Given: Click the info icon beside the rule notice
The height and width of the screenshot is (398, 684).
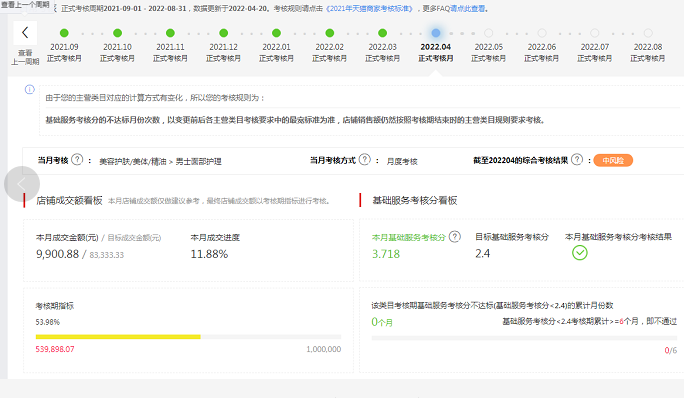Looking at the screenshot, I should click(x=29, y=89).
